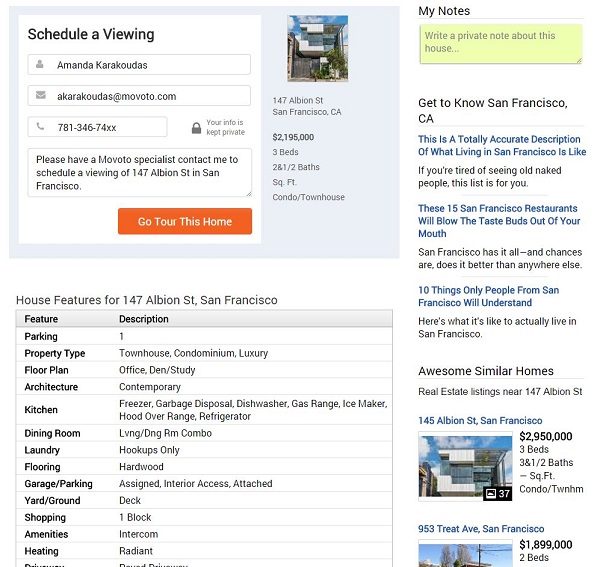
Task: Click the viewing request message box
Action: point(140,173)
